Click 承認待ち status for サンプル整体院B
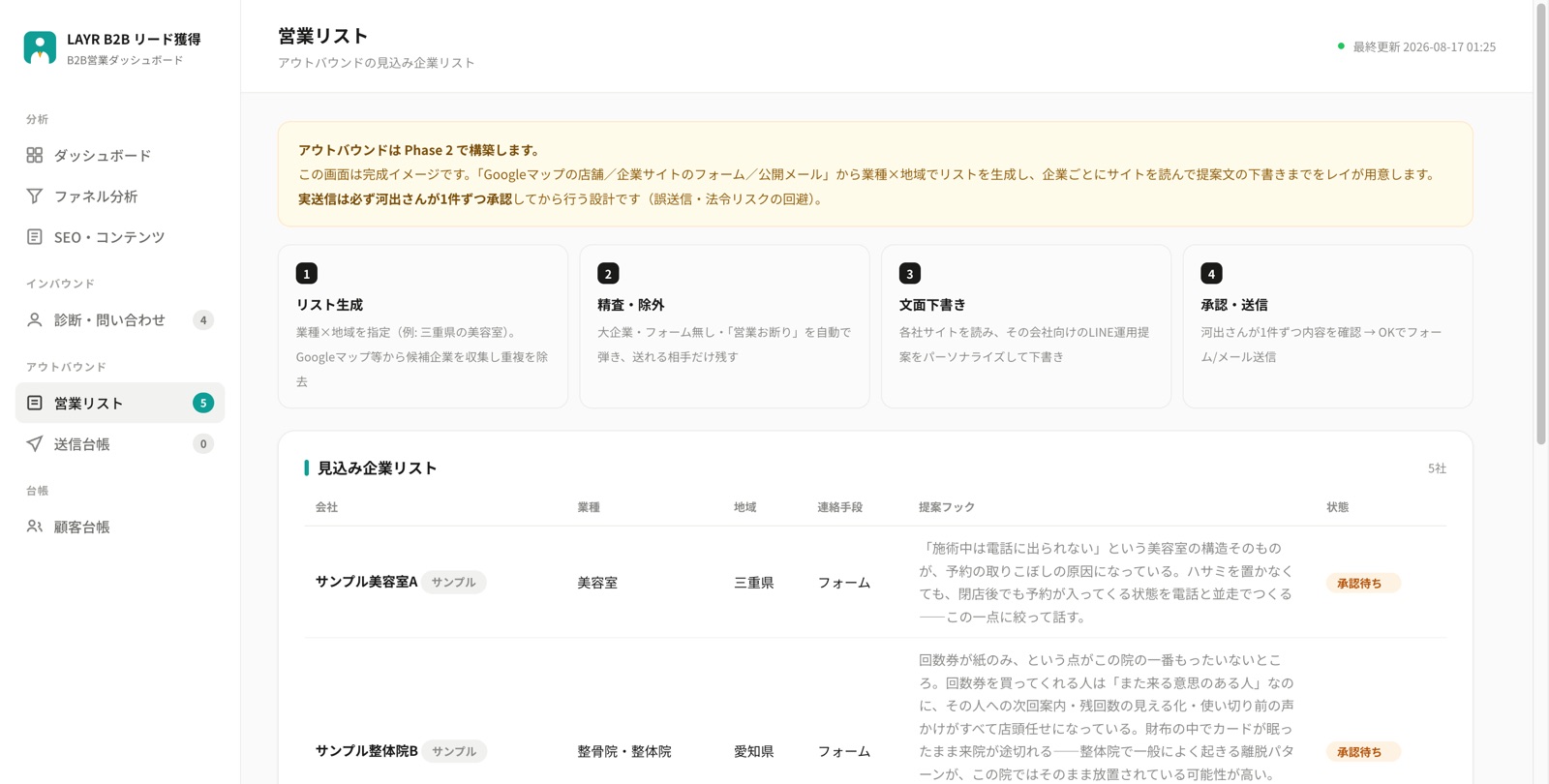The width and height of the screenshot is (1549, 784). tap(1363, 751)
